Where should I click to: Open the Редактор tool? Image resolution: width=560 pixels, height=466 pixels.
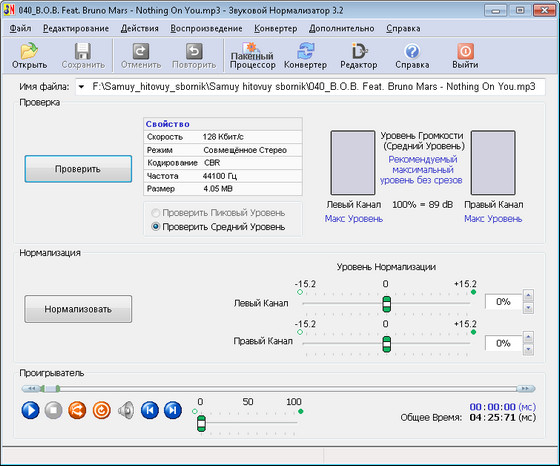click(359, 55)
